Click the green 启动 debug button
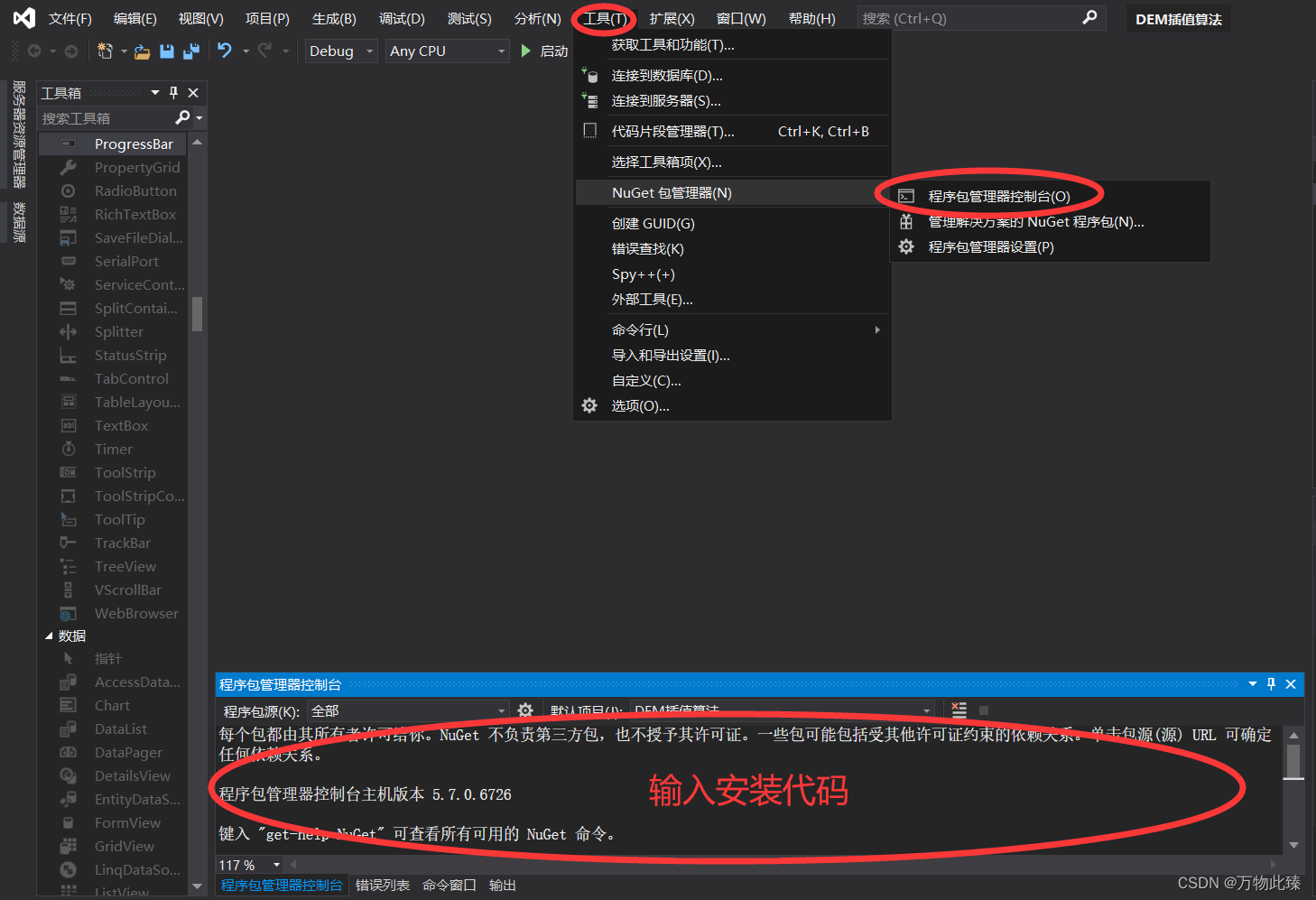The width and height of the screenshot is (1316, 900). click(527, 51)
